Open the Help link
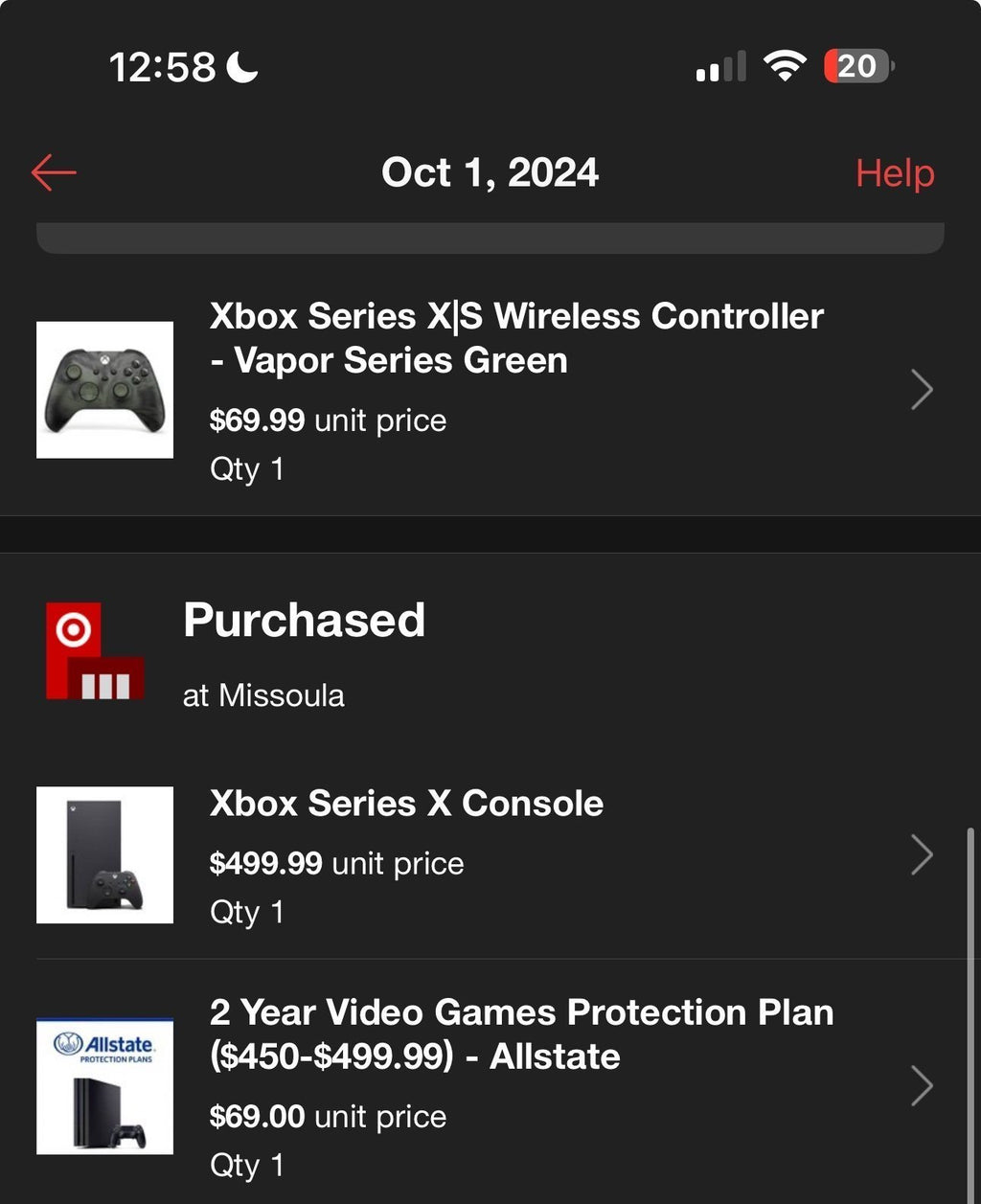Image resolution: width=981 pixels, height=1204 pixels. (x=894, y=173)
